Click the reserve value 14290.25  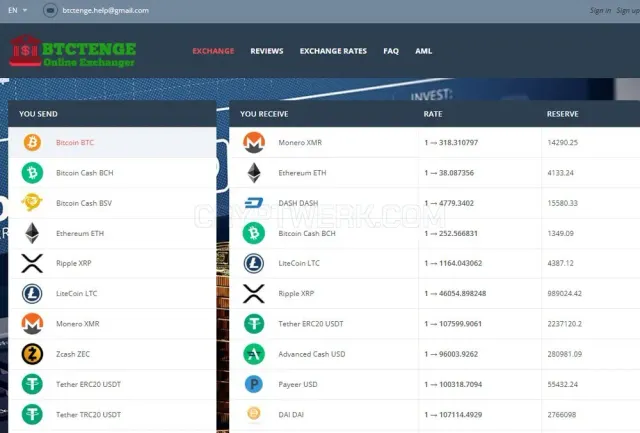coord(562,142)
